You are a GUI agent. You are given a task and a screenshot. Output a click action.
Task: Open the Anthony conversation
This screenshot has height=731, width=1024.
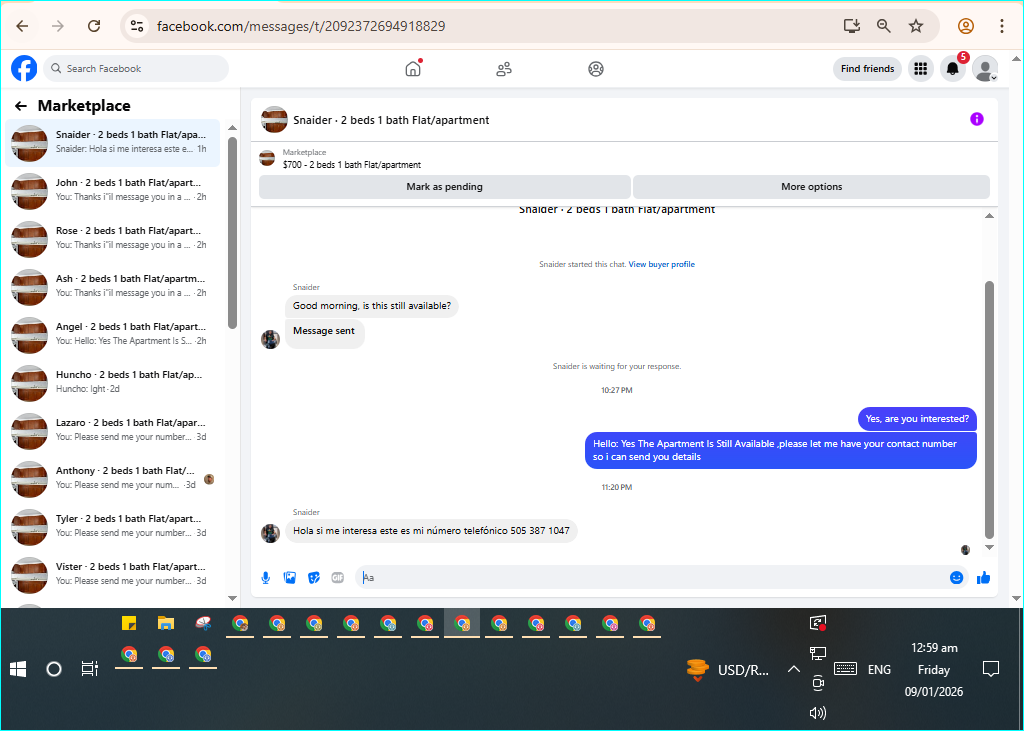click(x=113, y=479)
